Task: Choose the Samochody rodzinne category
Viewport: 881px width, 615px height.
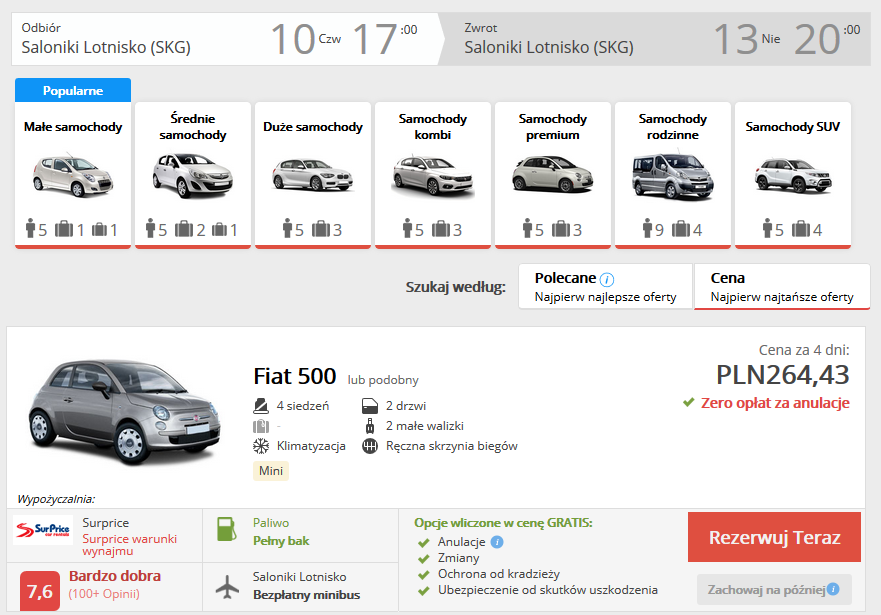Action: (672, 173)
